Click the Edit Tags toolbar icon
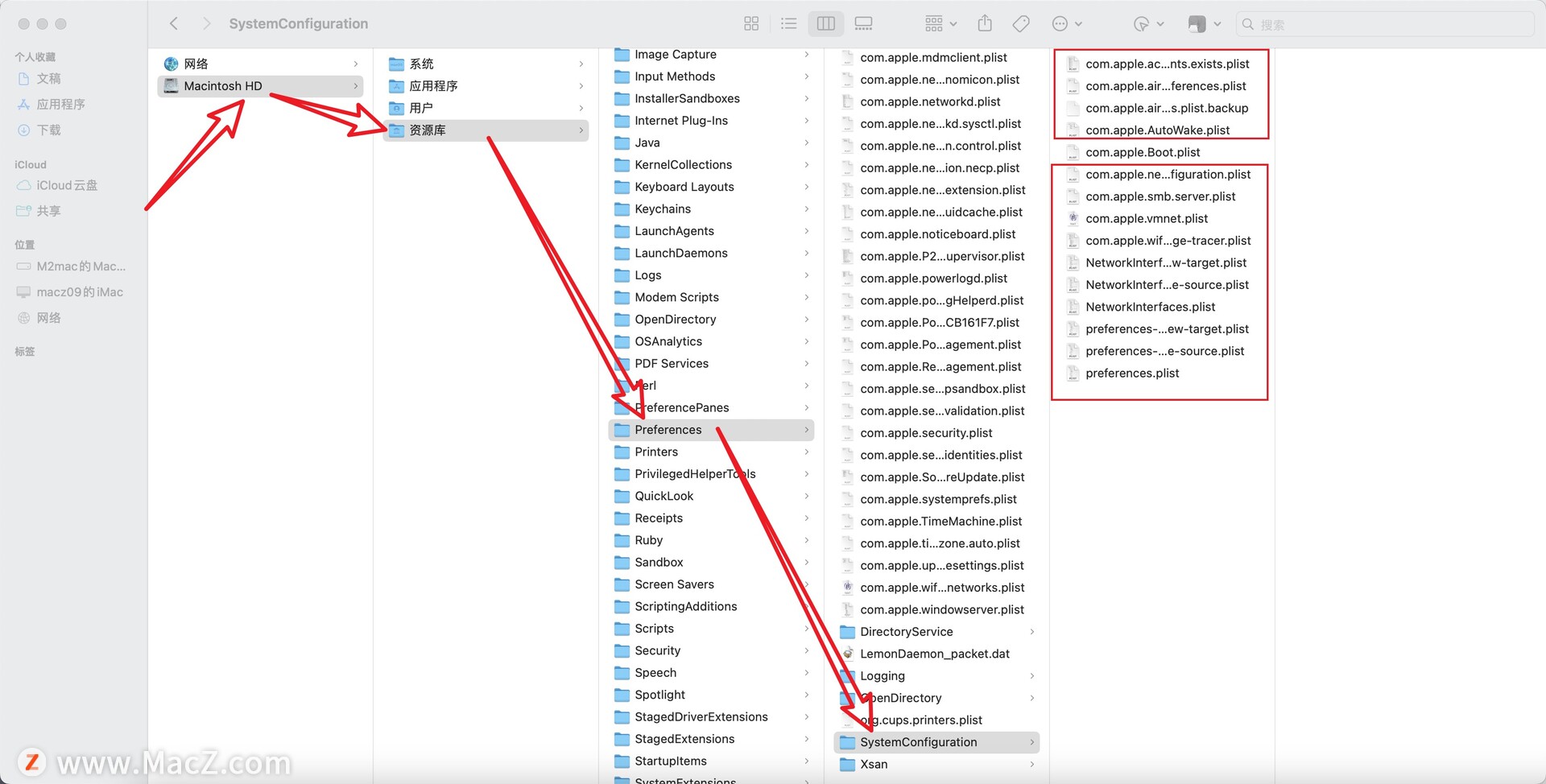This screenshot has width=1546, height=784. pos(1021,24)
